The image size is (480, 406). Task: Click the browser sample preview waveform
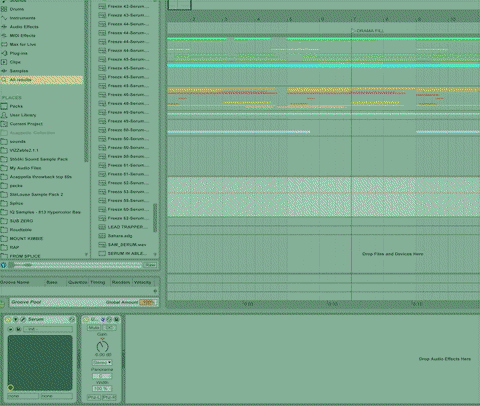pos(76,265)
